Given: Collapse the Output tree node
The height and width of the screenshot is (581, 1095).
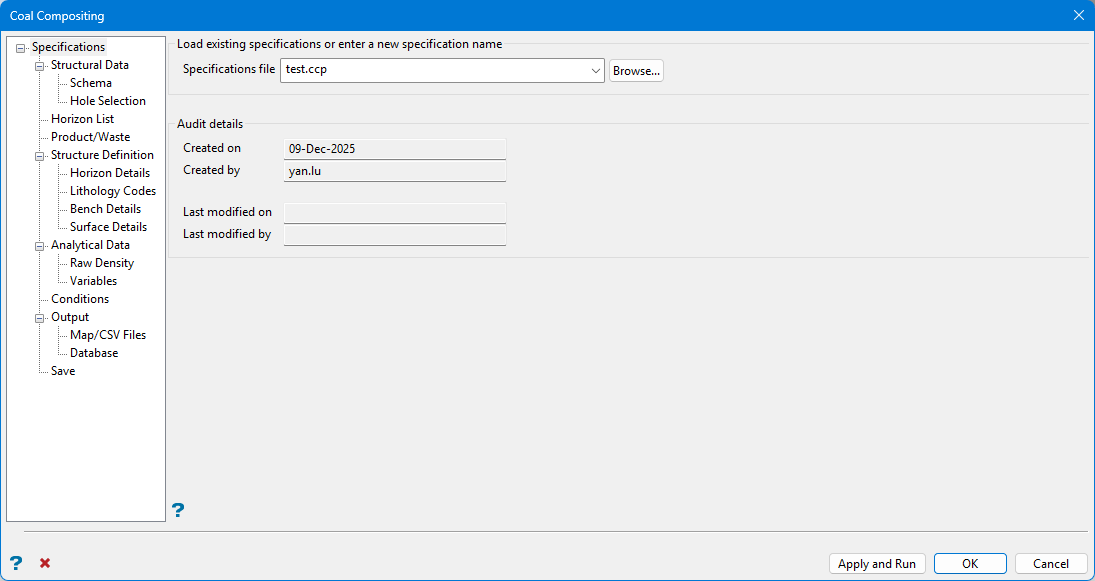Looking at the screenshot, I should click(x=40, y=318).
